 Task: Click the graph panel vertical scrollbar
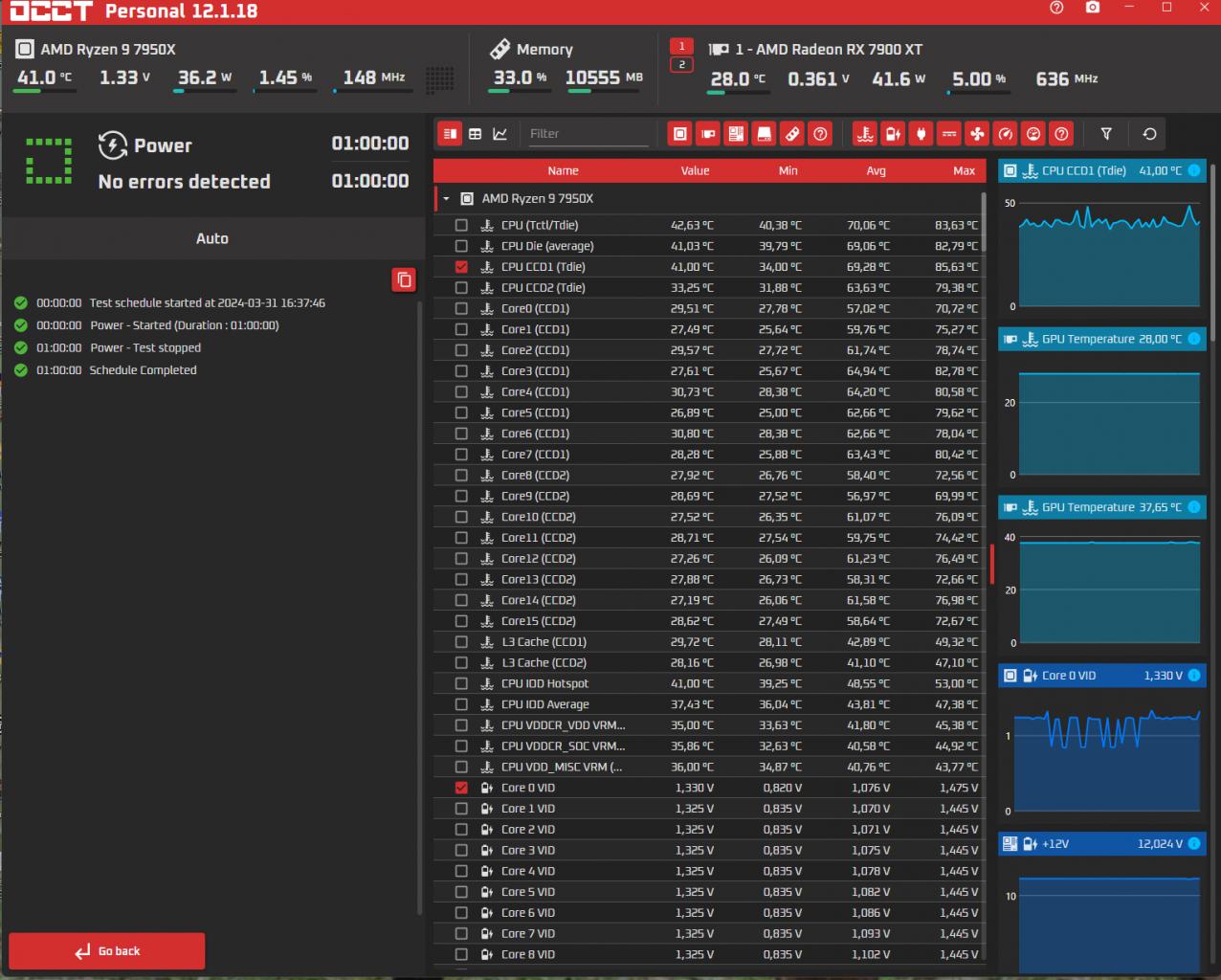(x=1213, y=251)
